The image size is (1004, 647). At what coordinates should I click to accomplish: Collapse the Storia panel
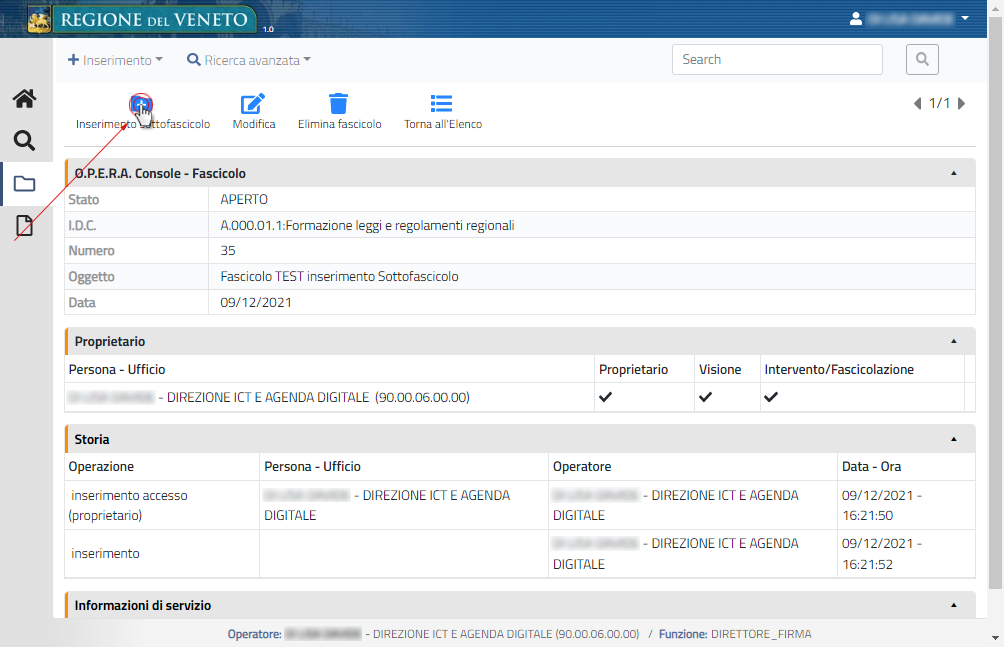[953, 439]
